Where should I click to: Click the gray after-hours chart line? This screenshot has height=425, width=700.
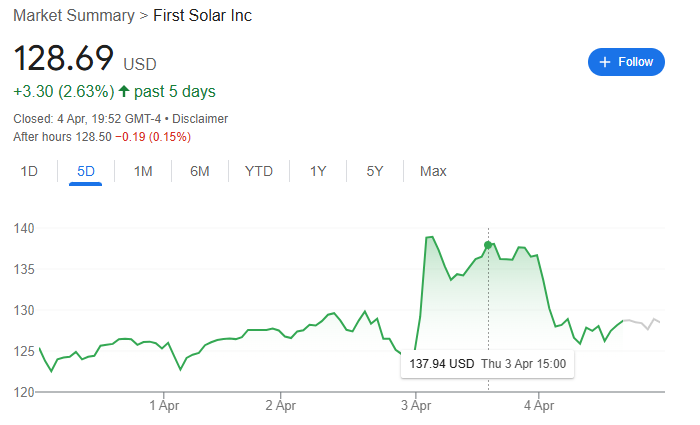tap(643, 322)
